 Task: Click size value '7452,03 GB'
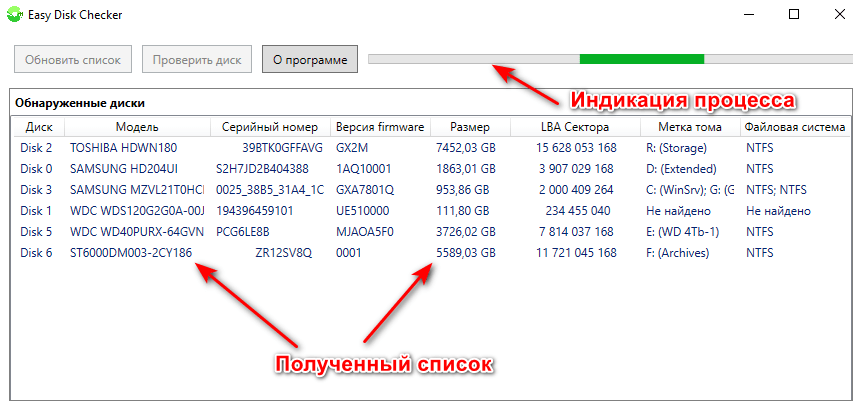(x=466, y=148)
